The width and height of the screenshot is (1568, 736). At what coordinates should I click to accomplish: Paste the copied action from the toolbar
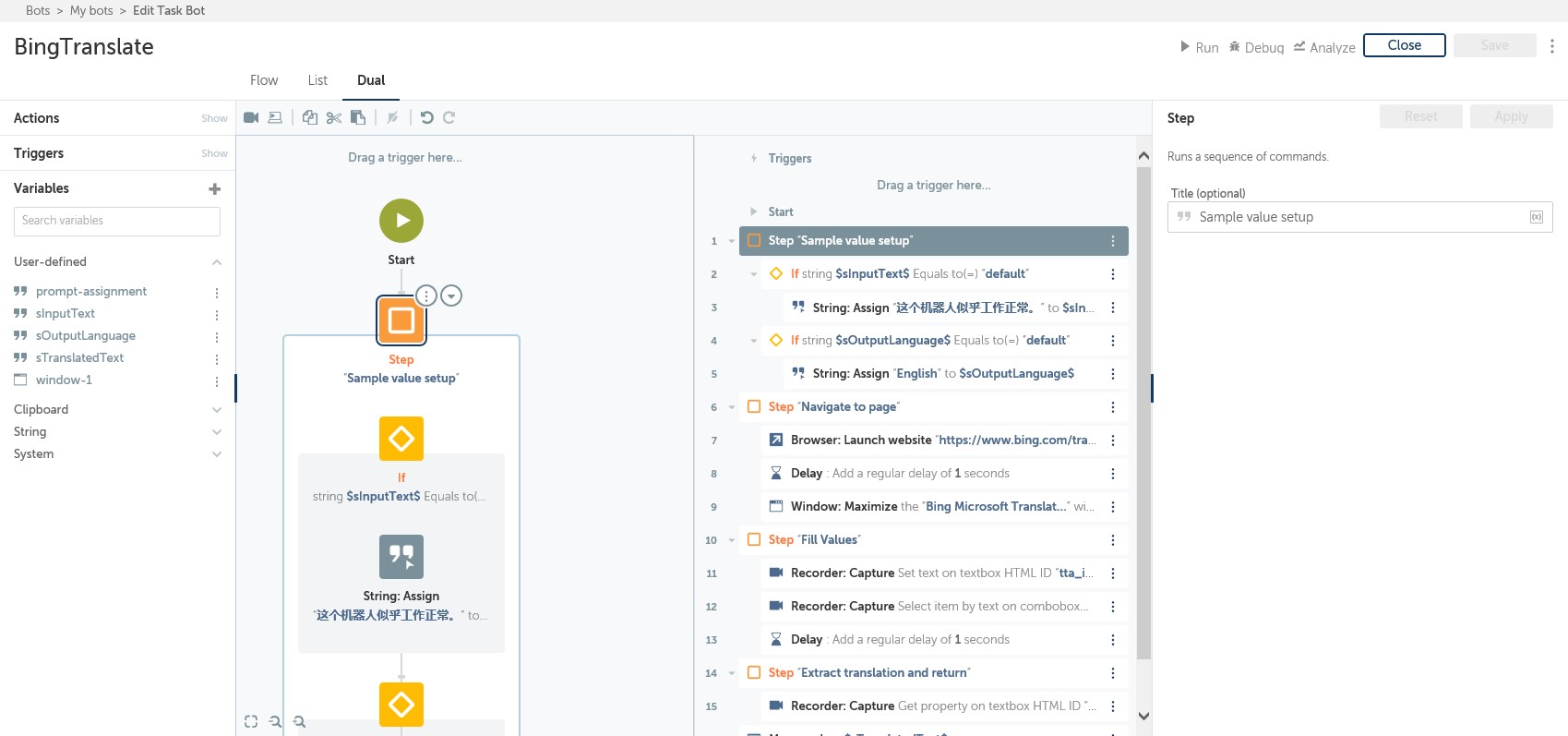click(x=358, y=117)
